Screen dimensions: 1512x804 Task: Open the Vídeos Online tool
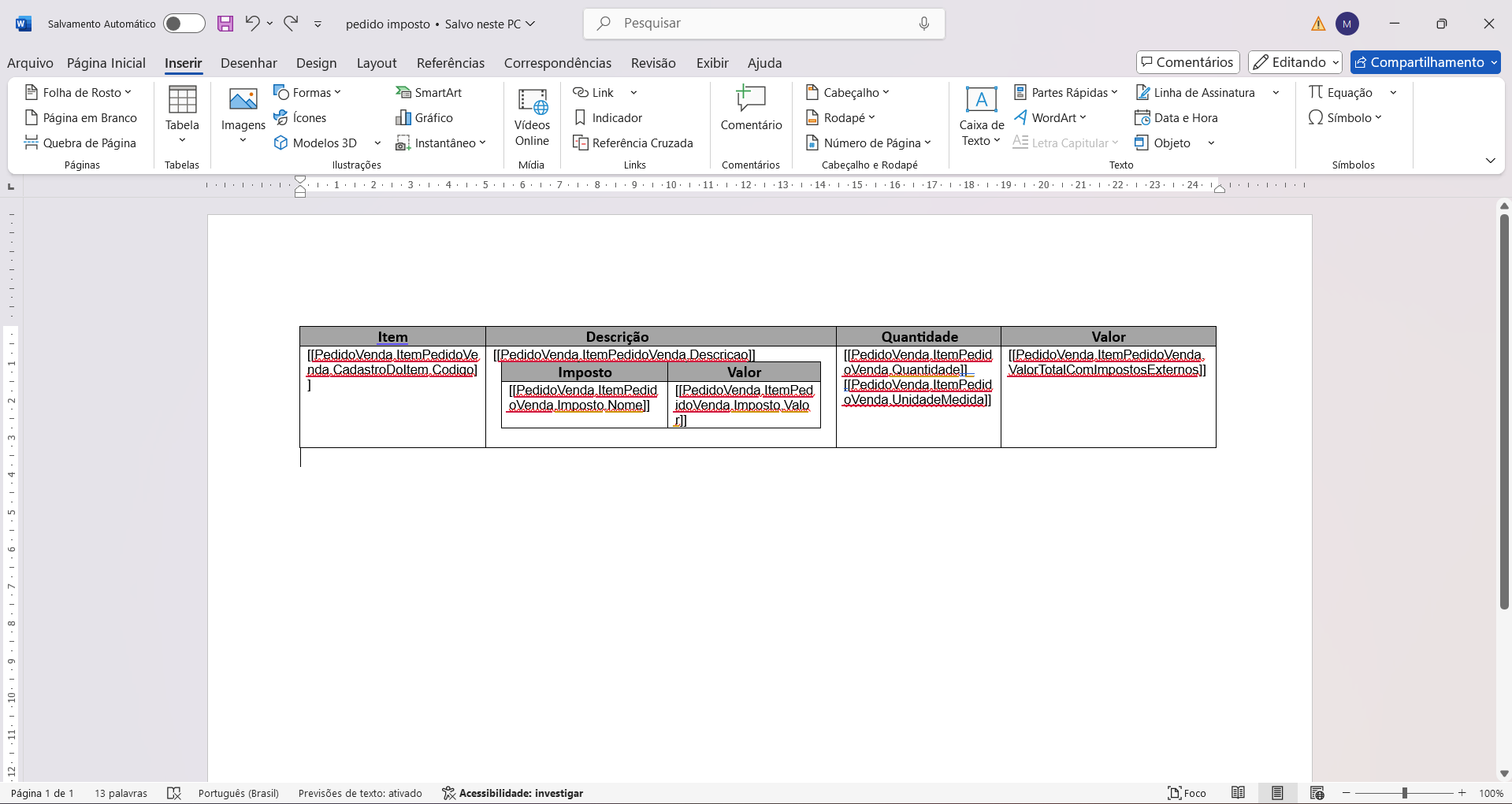[532, 118]
